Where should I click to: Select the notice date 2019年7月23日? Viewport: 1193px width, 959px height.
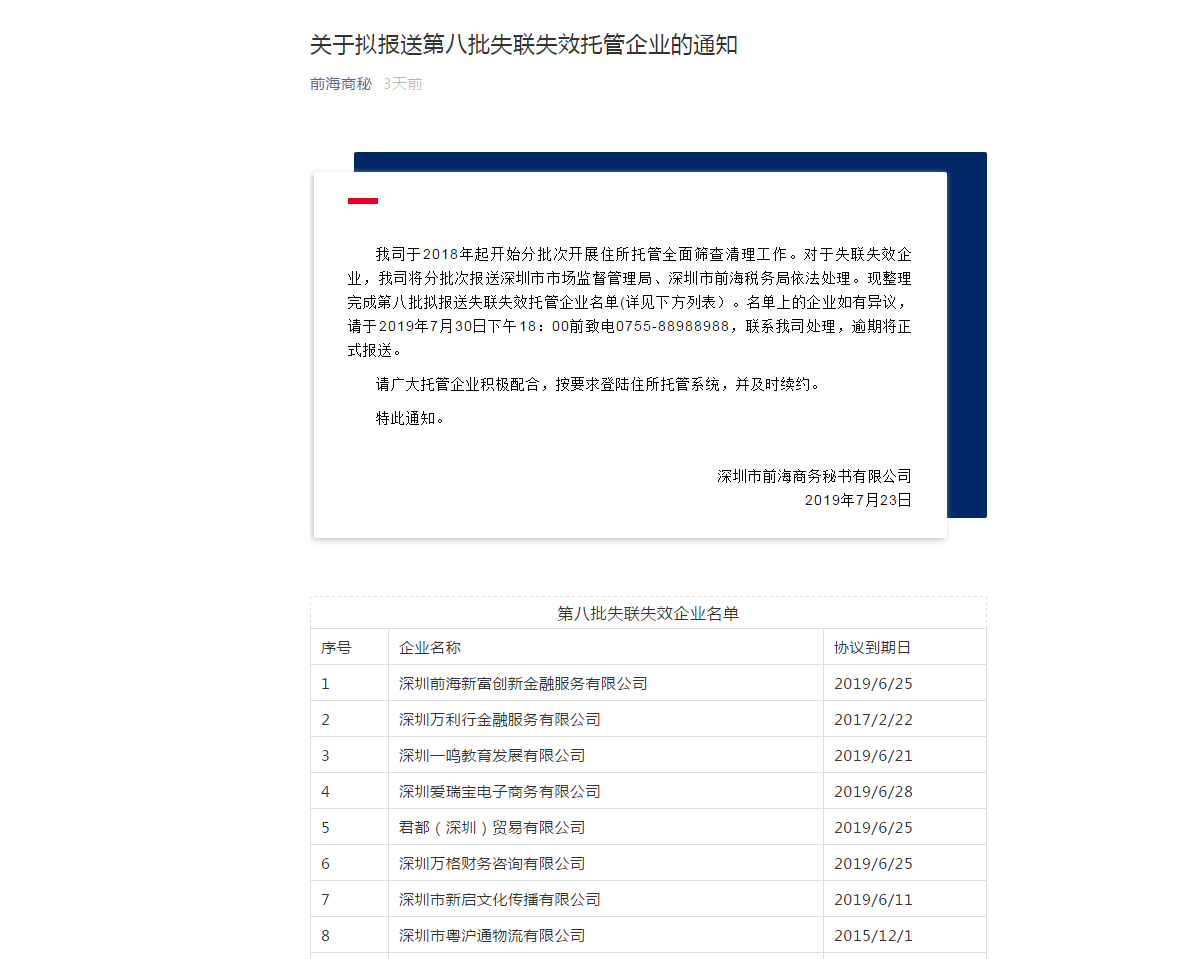click(x=858, y=500)
